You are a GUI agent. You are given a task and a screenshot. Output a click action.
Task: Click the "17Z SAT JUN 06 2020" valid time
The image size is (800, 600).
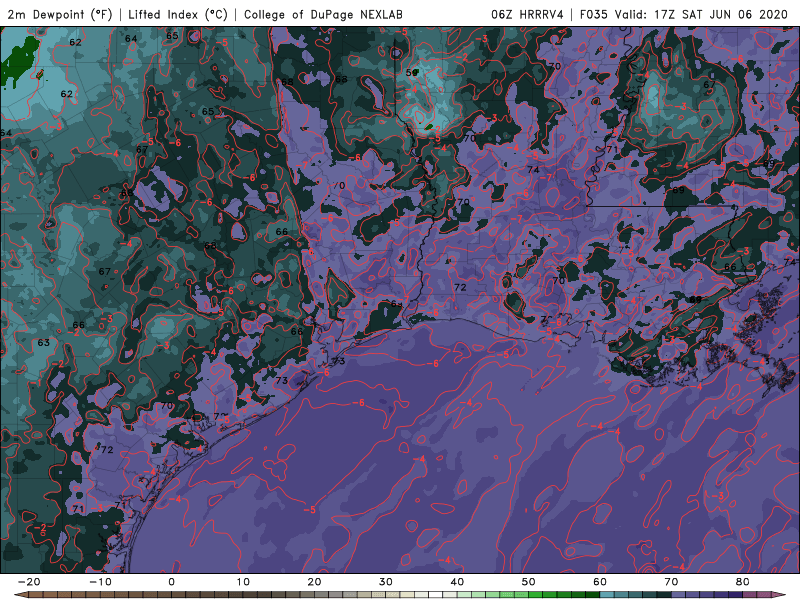pyautogui.click(x=721, y=14)
